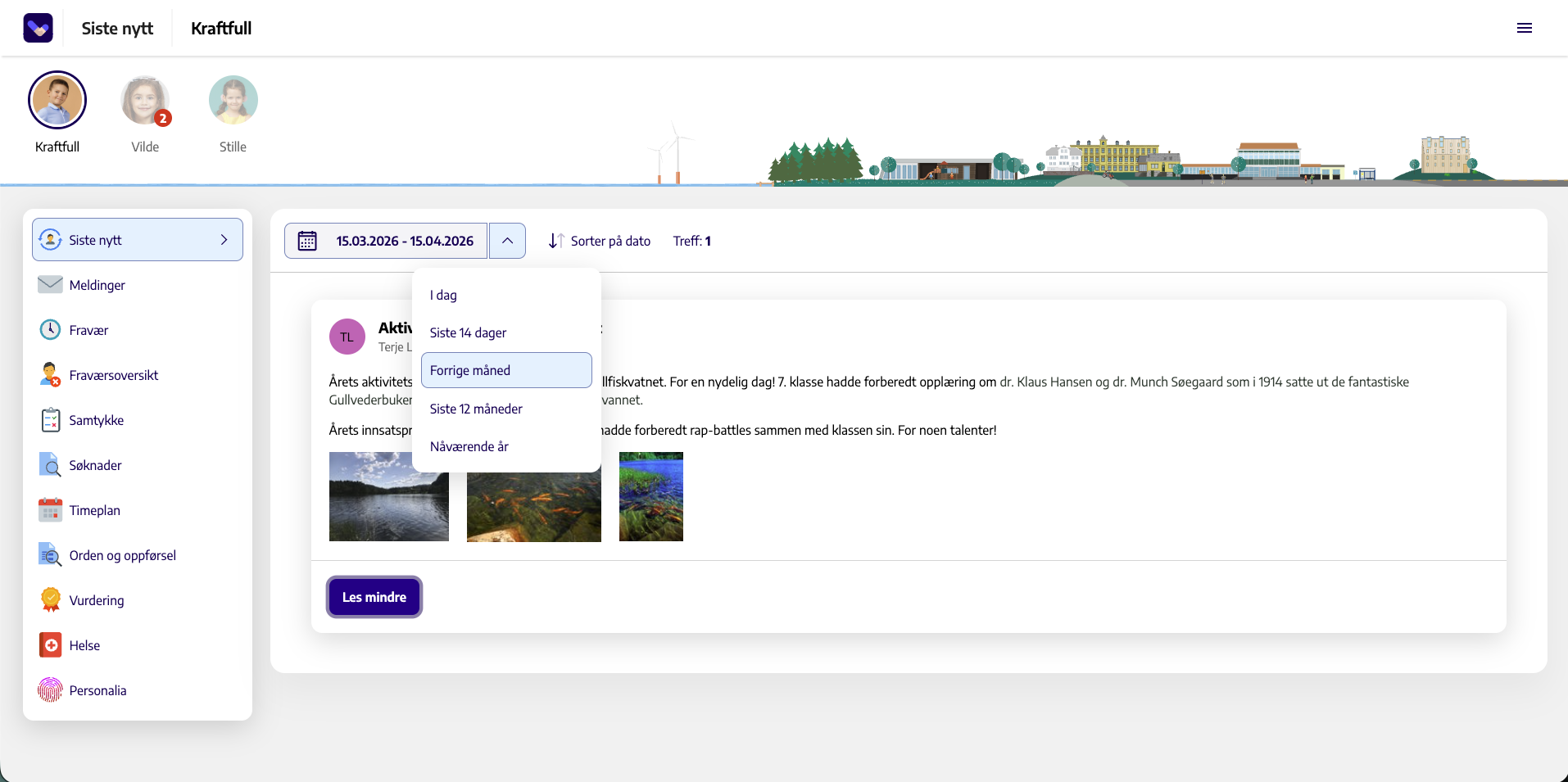Image resolution: width=1568 pixels, height=782 pixels.
Task: Click the 'Les mindre' button
Action: 374,597
